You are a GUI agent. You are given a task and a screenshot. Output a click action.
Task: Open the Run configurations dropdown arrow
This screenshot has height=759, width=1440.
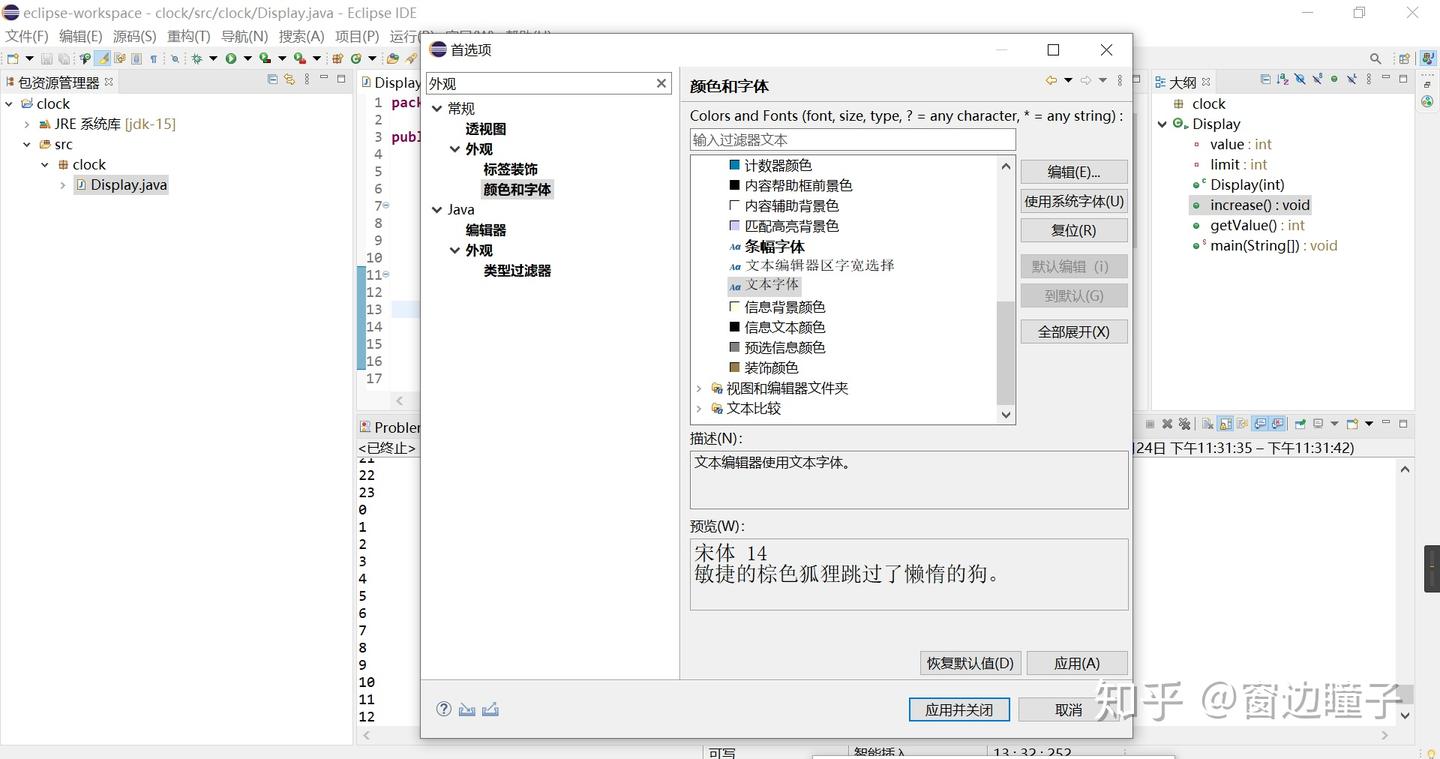click(x=248, y=59)
